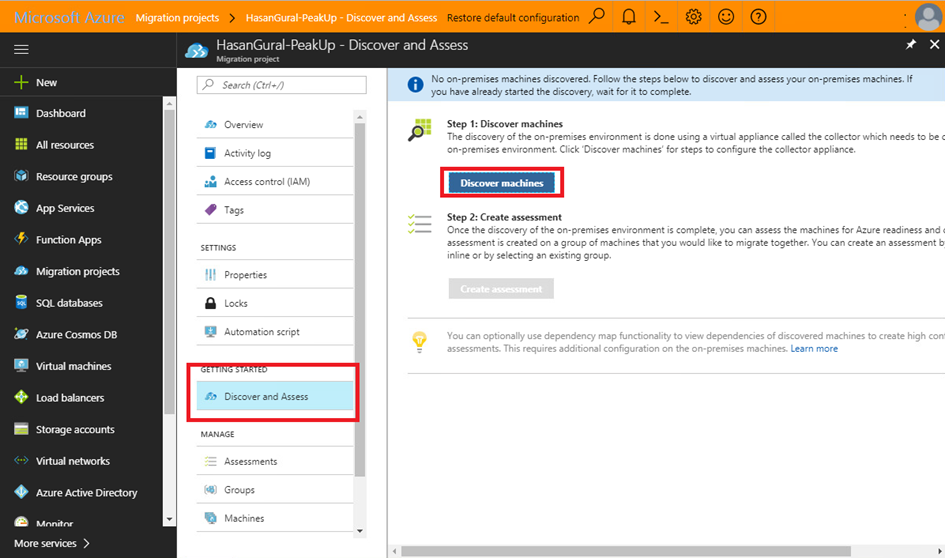Click HasanGural-PeakUp breadcrumb link
Viewport: 945px width, 558px height.
coord(341,18)
